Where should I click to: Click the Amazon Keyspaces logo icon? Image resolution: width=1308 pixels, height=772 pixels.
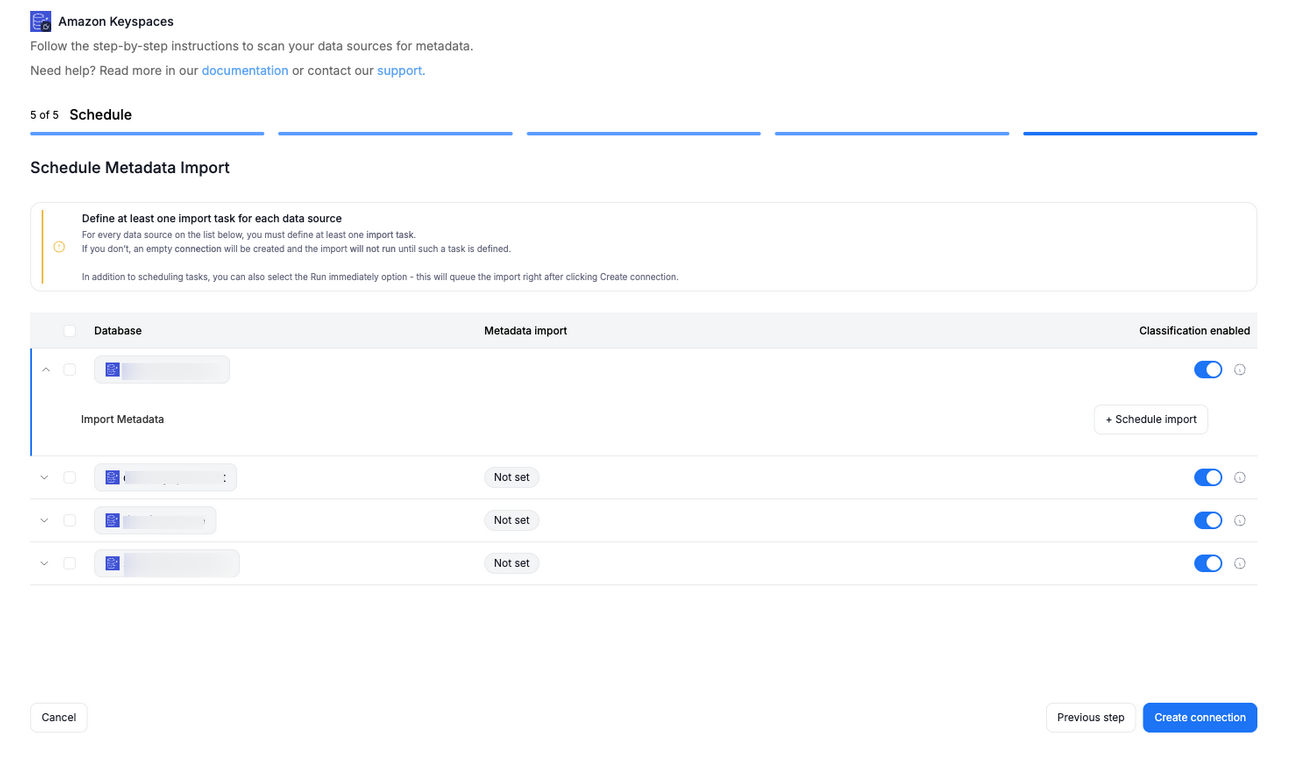pos(40,21)
